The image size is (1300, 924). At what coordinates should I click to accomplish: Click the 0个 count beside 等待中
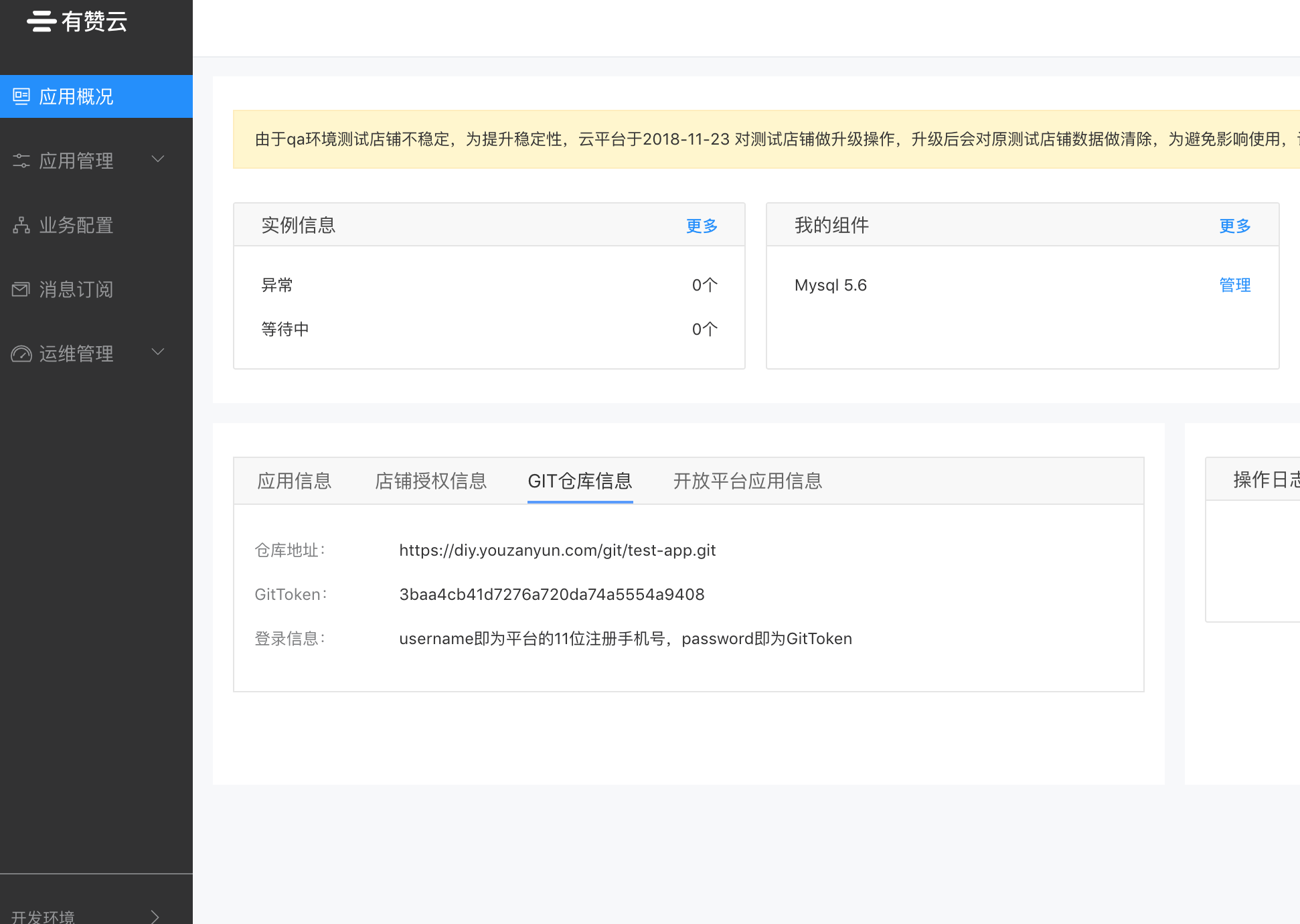point(705,329)
